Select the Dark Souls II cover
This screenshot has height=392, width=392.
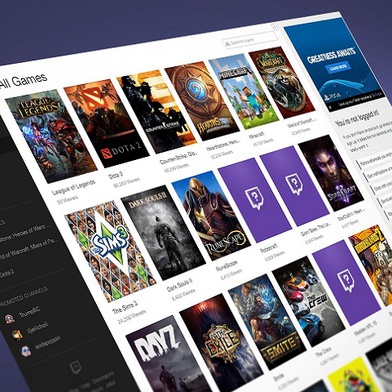click(x=163, y=232)
